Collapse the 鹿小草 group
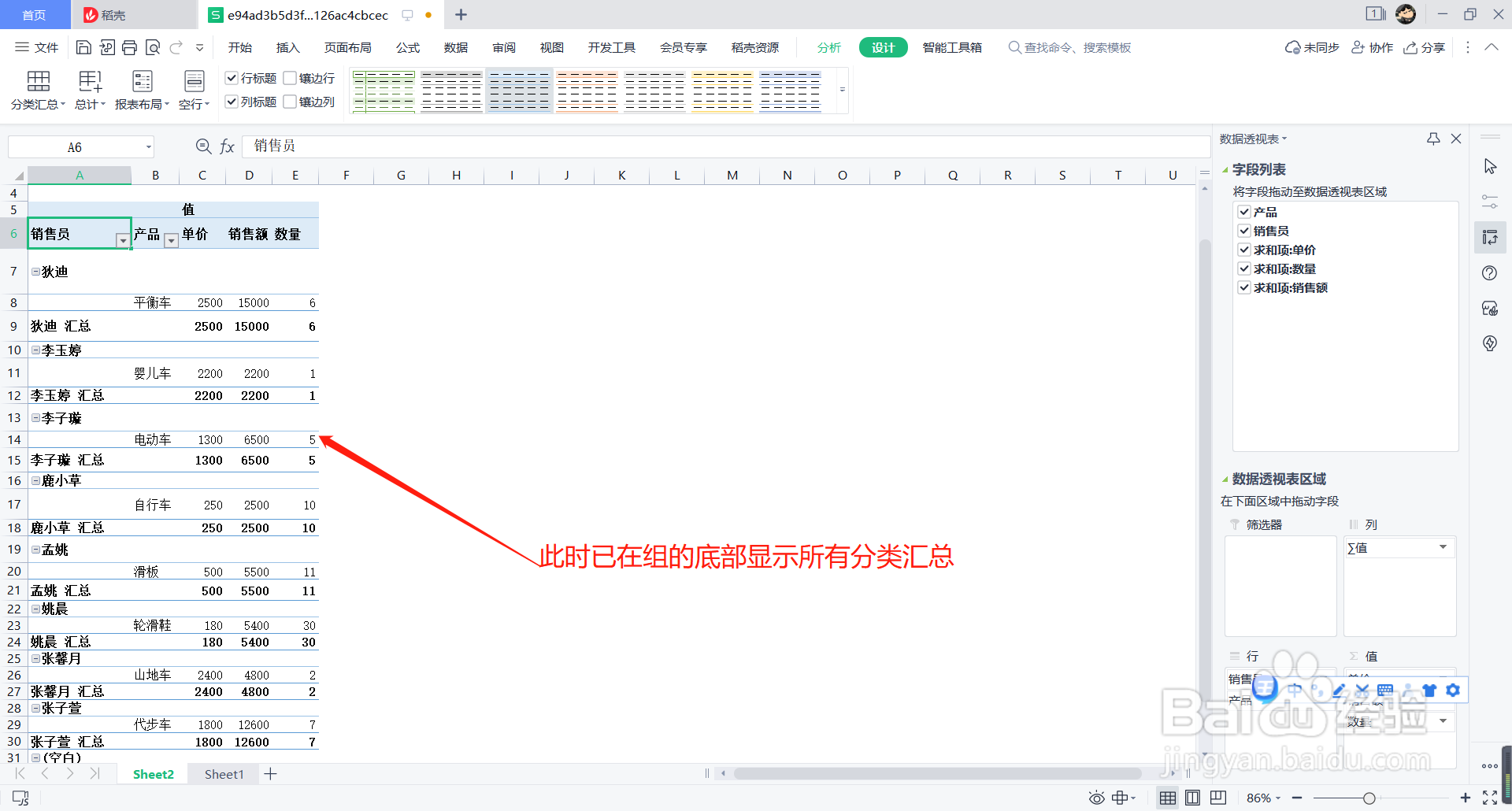The image size is (1512, 811). (35, 480)
